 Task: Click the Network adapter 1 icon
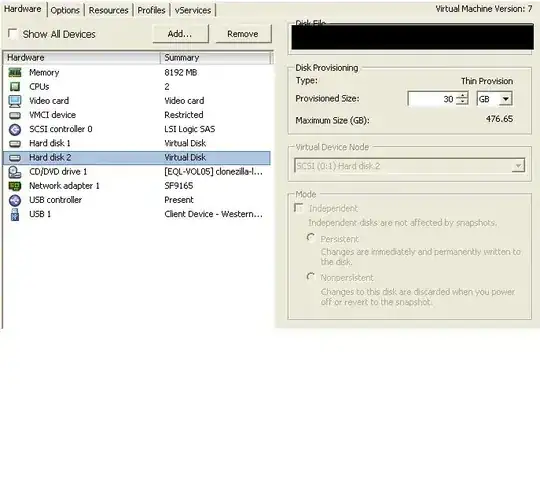[x=15, y=186]
